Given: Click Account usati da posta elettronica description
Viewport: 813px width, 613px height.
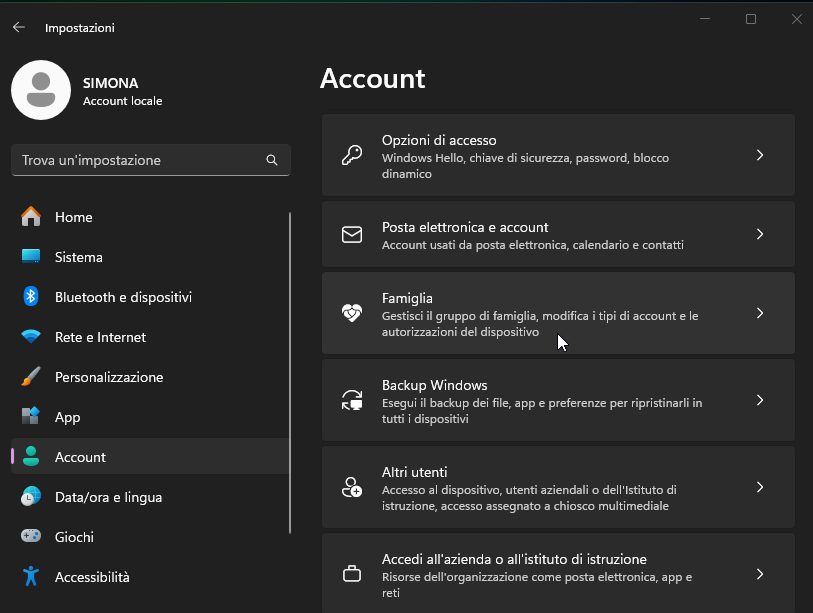Looking at the screenshot, I should pos(532,245).
